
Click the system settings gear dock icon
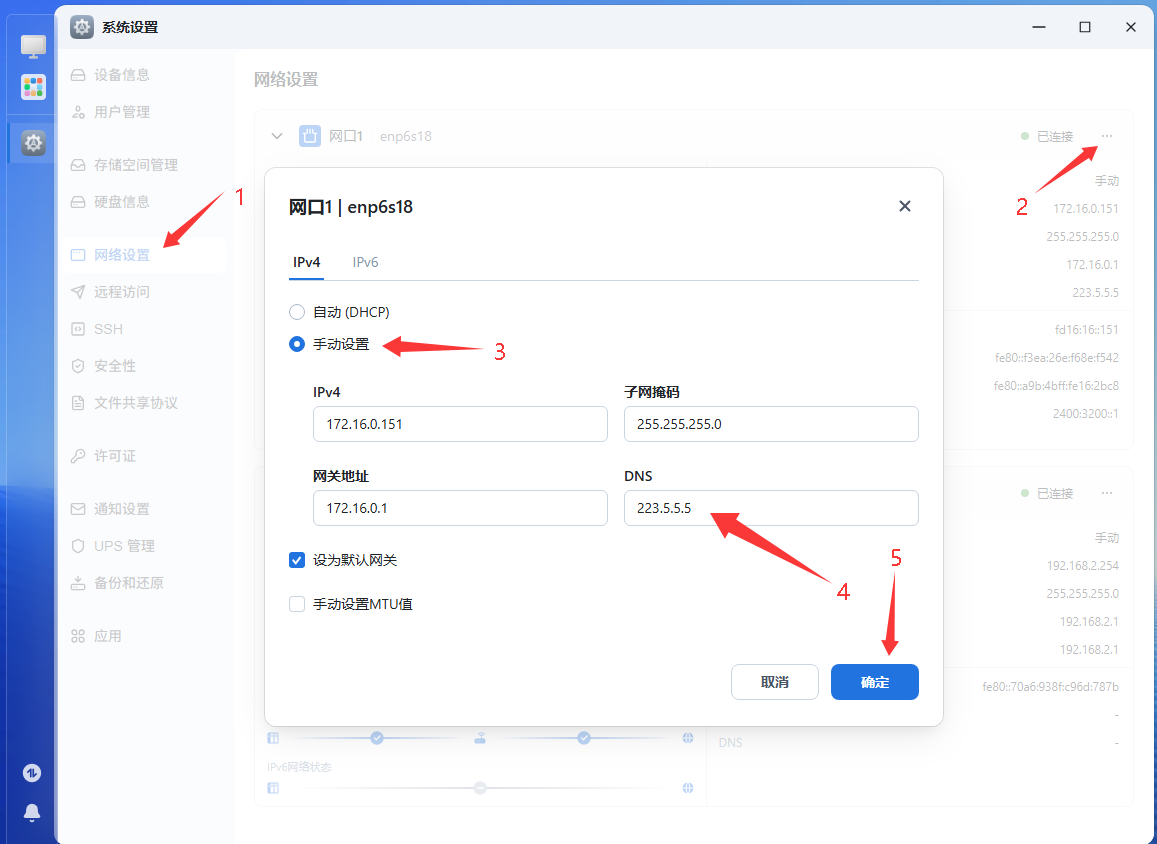33,143
